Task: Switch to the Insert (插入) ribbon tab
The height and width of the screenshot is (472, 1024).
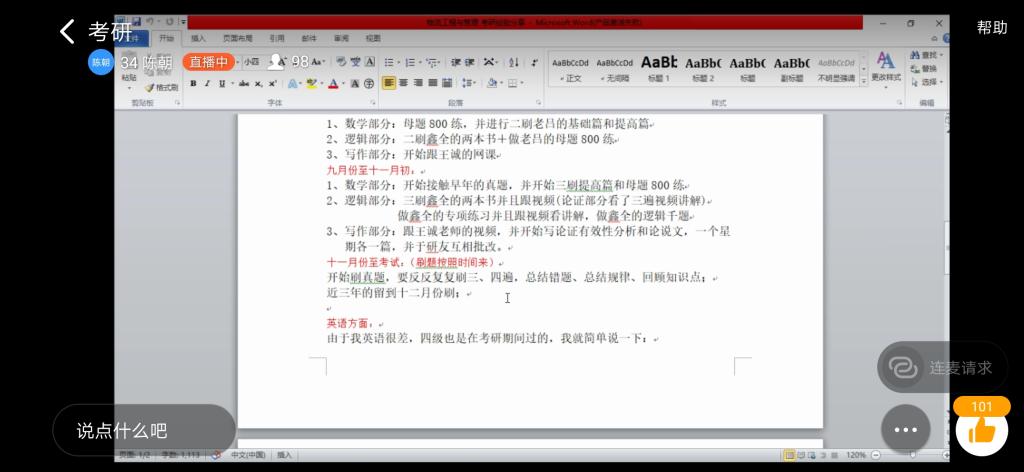Action: [198, 38]
